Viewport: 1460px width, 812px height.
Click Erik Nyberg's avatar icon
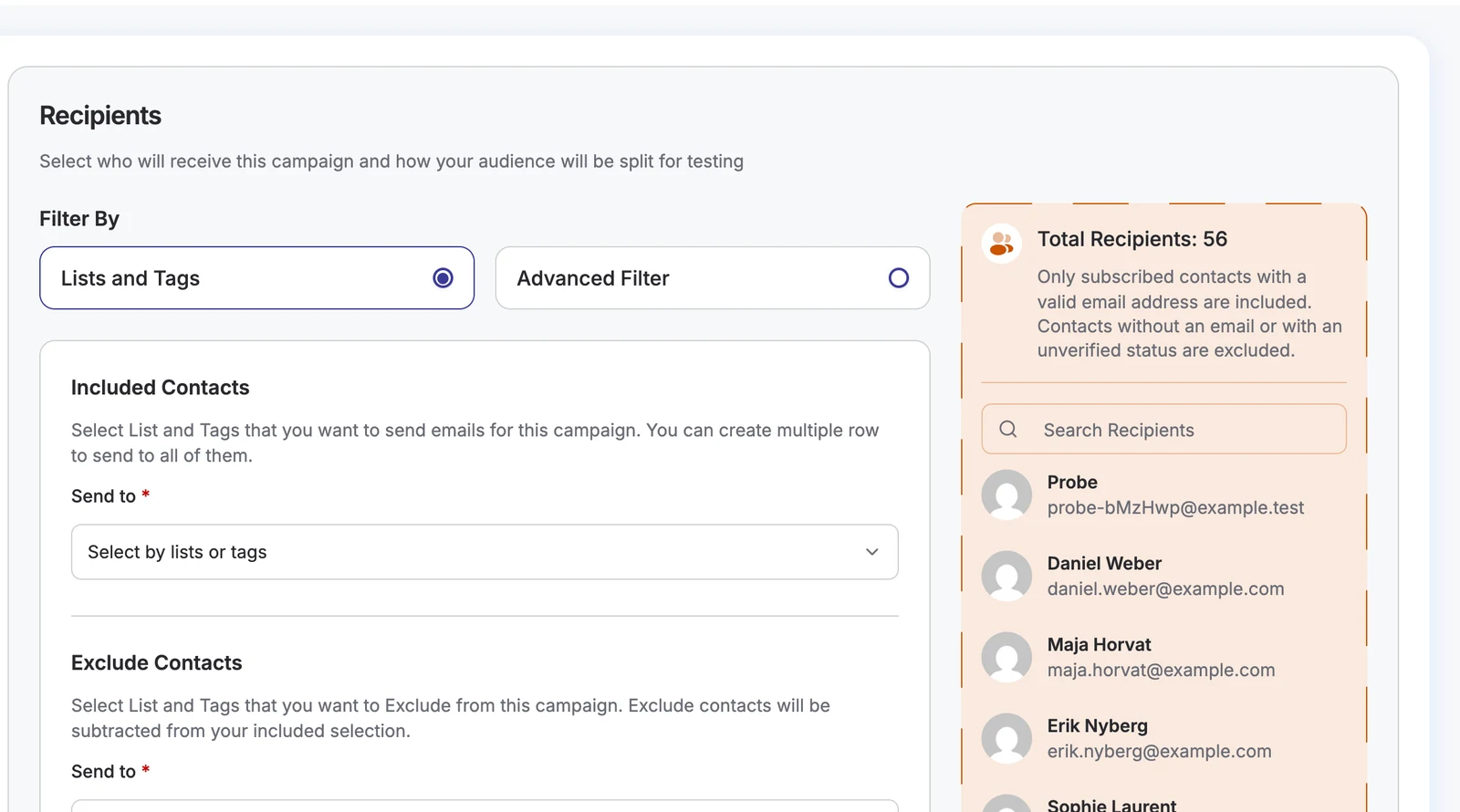pyautogui.click(x=1006, y=738)
